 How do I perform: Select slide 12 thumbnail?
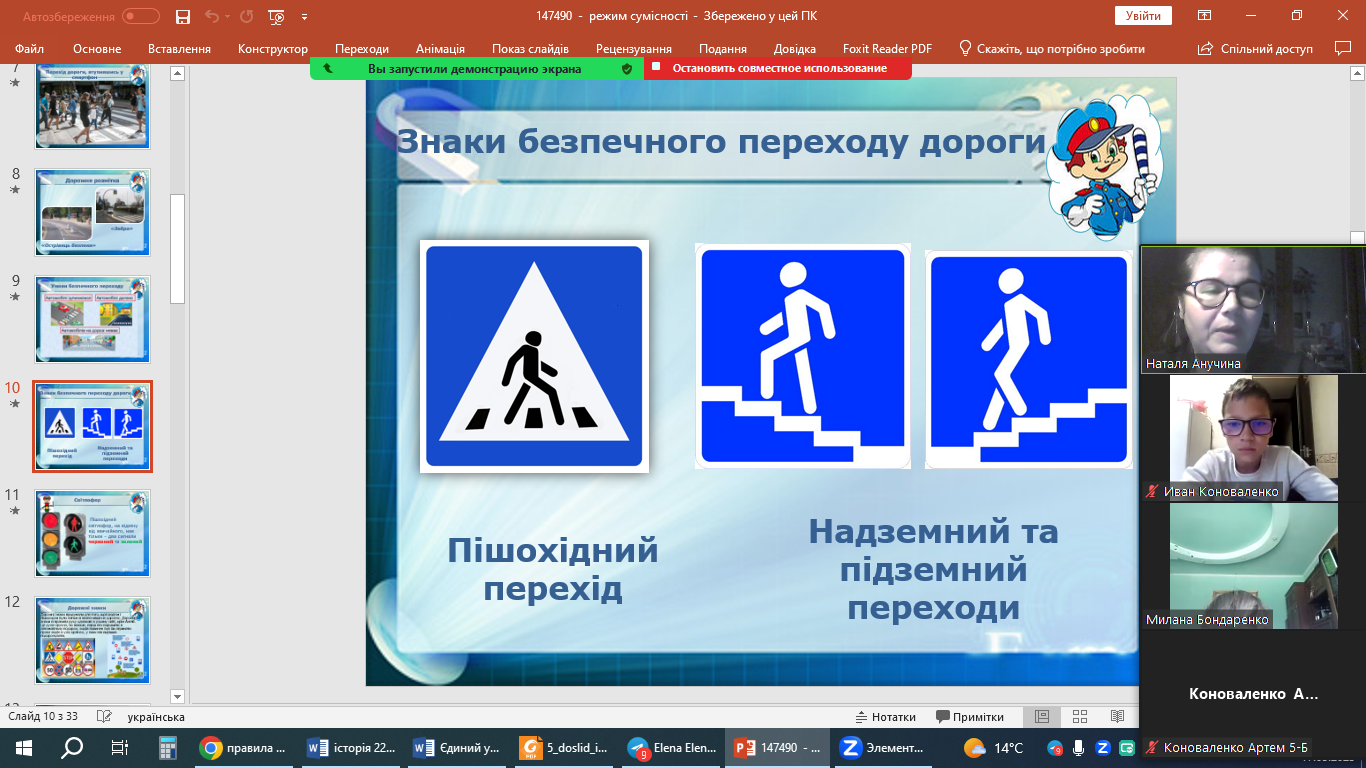[92, 640]
